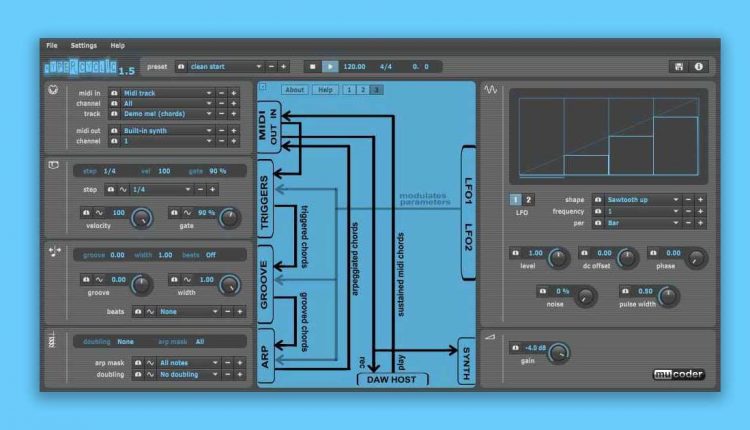Open the preset dropdown showing clean start
This screenshot has width=750, height=430.
225,66
